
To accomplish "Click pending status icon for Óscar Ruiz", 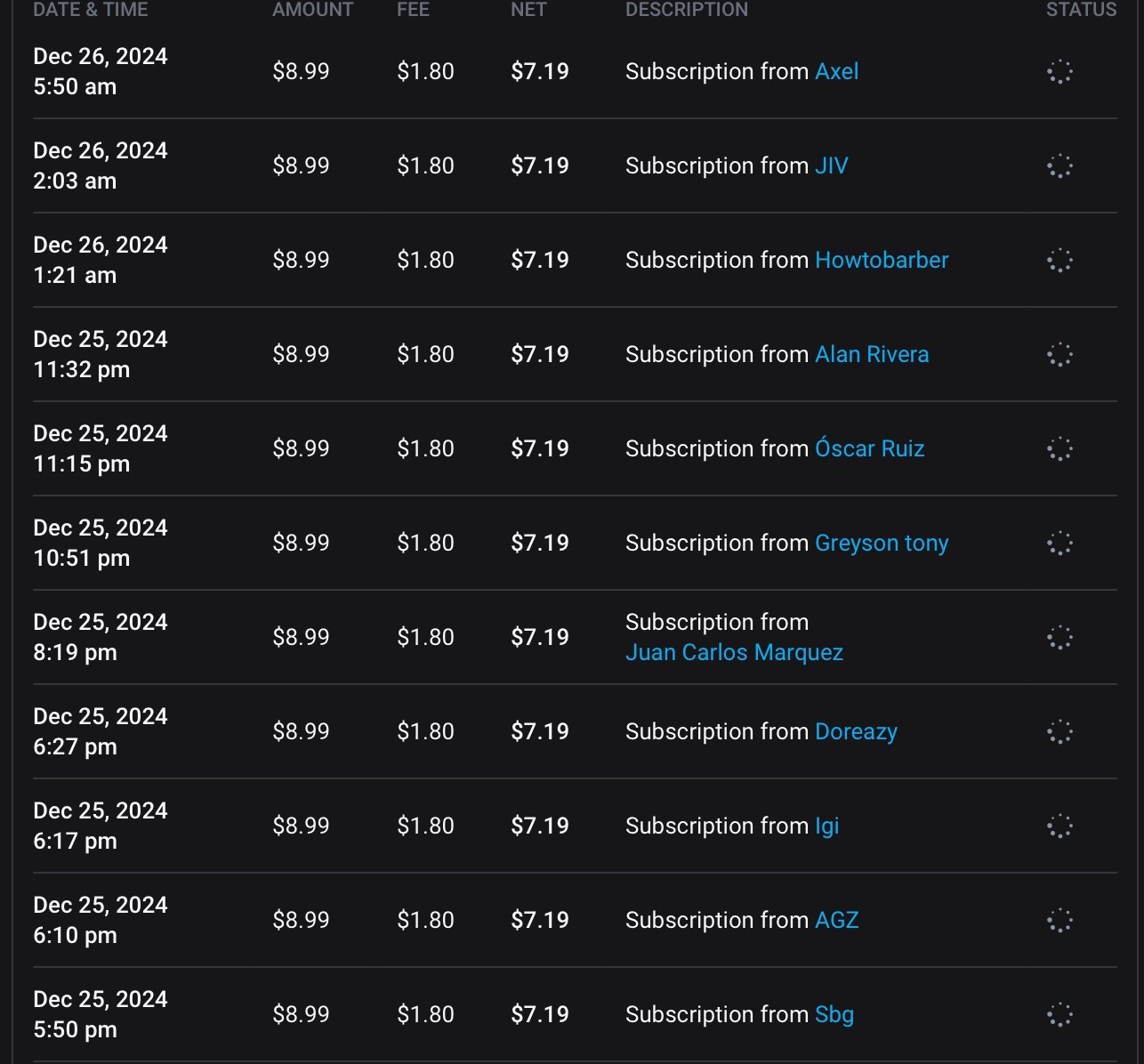I will (1059, 449).
